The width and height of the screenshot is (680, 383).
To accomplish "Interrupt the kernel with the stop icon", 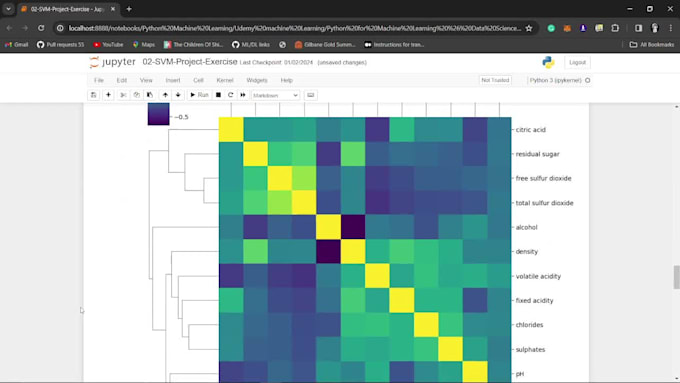I will click(219, 95).
